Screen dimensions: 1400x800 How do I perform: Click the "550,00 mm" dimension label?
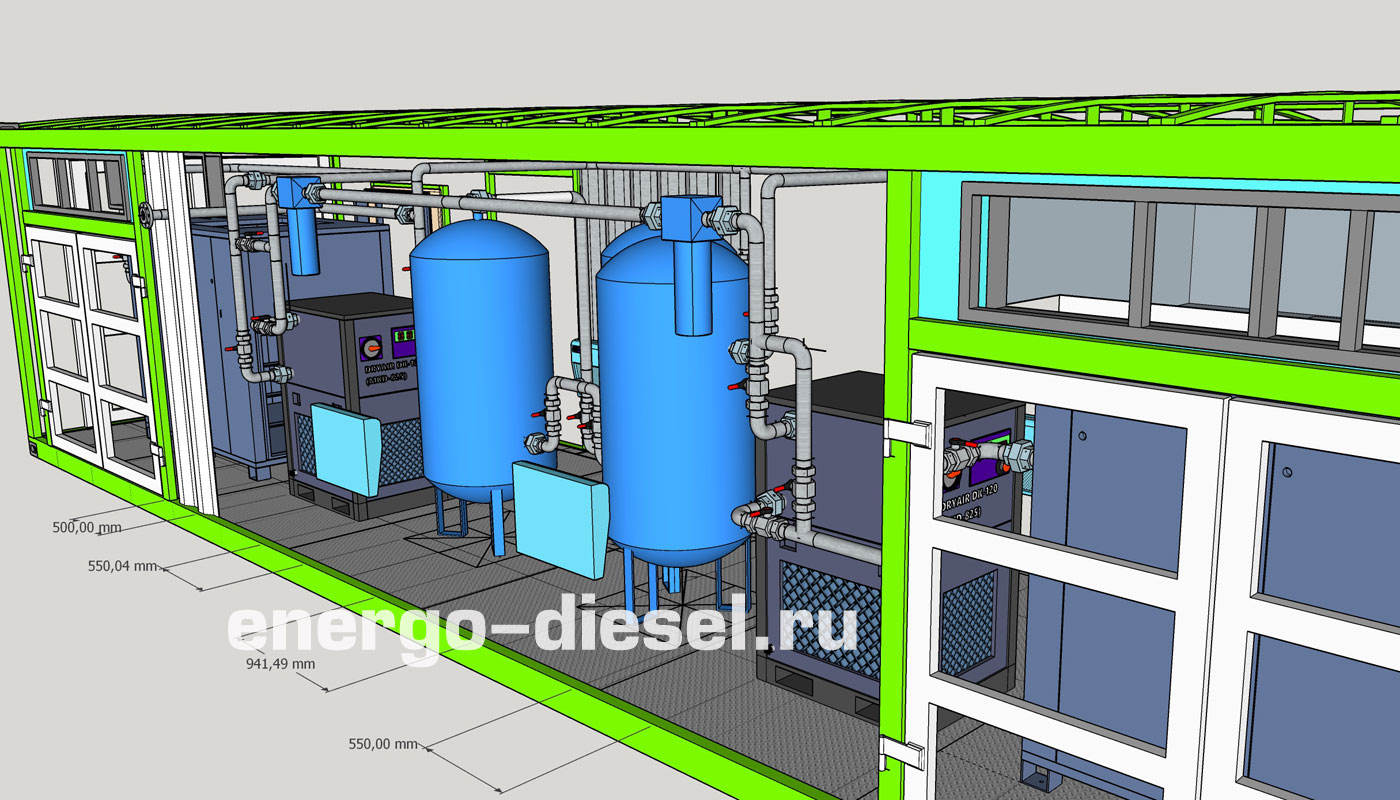(382, 744)
